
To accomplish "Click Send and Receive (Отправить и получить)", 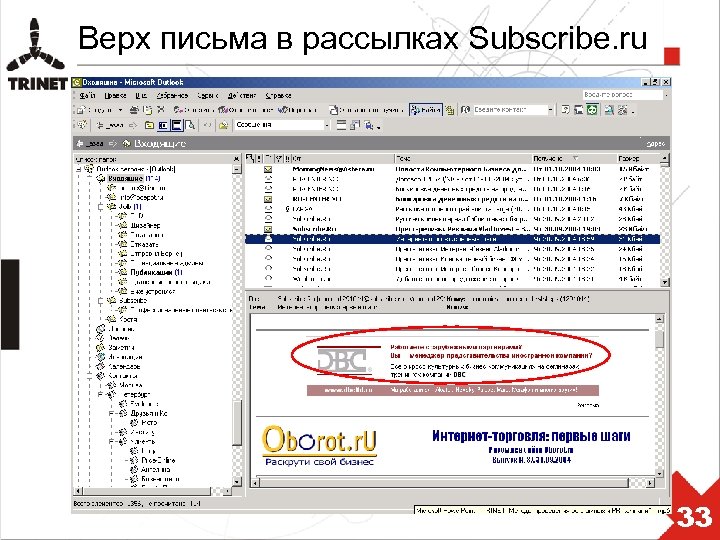I will (366, 110).
